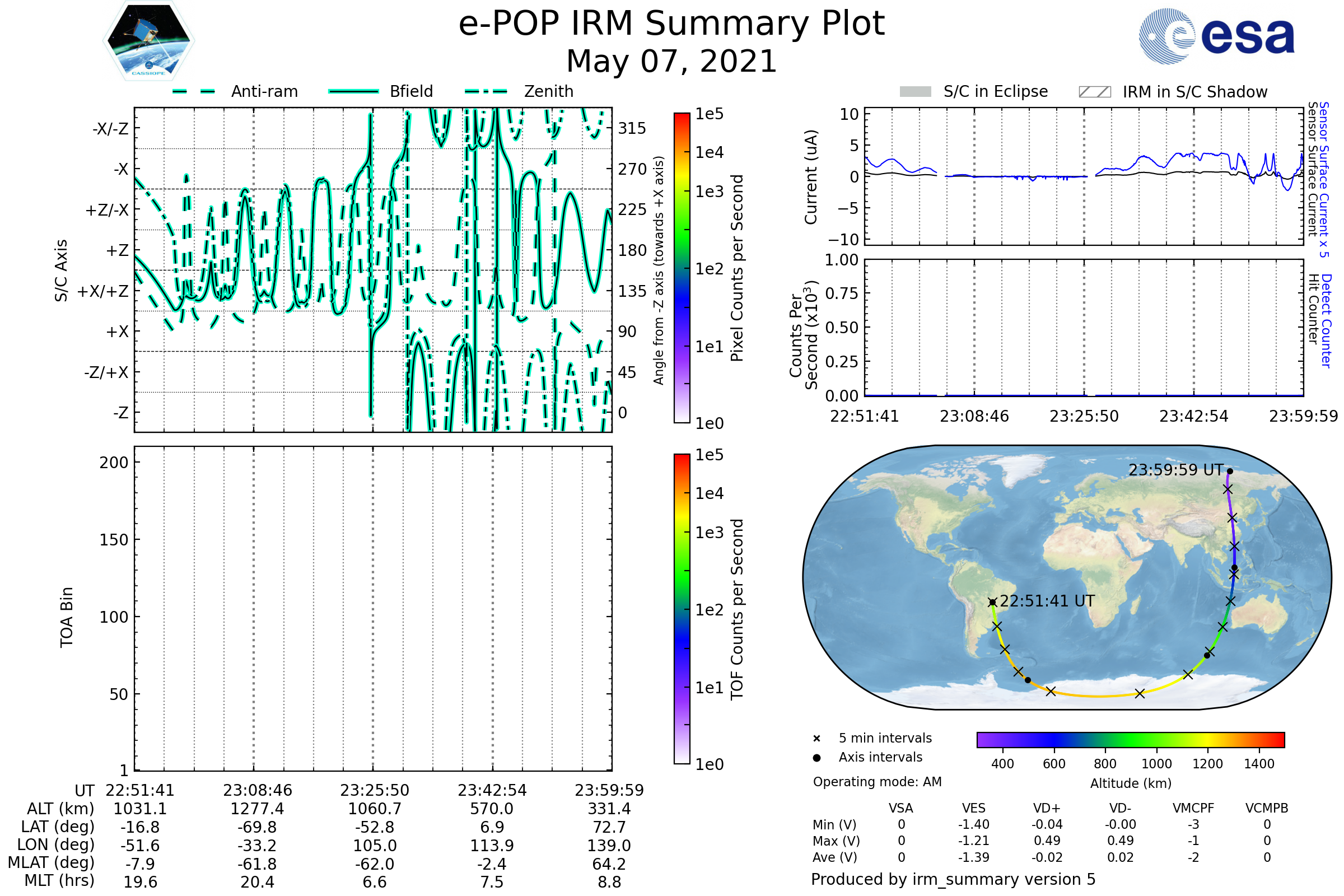Viewport: 1344px width, 896px height.
Task: Click the 5 min intervals cross marker legend
Action: point(816,739)
